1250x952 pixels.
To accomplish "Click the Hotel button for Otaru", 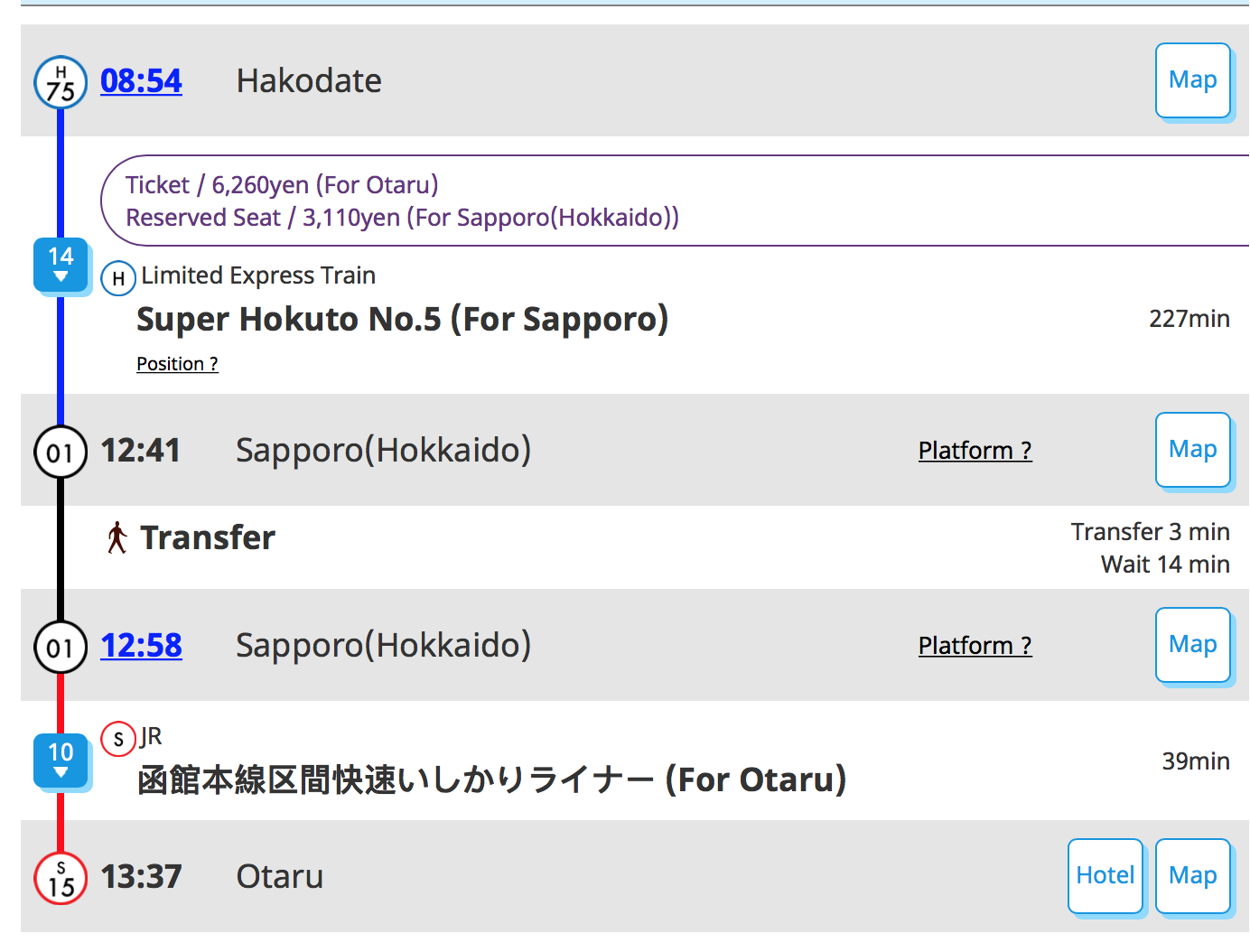I will (1105, 876).
